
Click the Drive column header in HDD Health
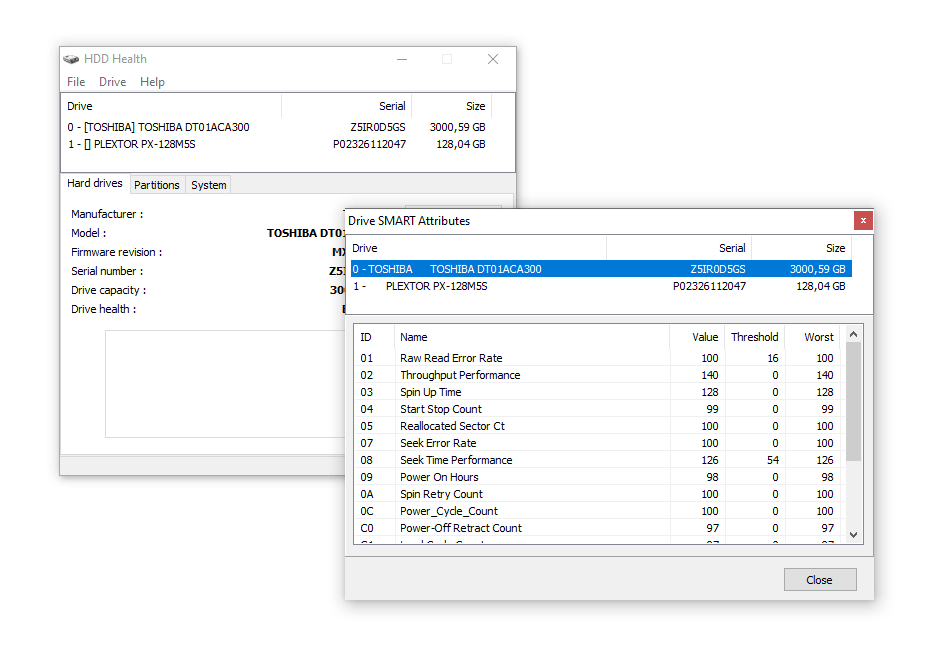[x=172, y=106]
